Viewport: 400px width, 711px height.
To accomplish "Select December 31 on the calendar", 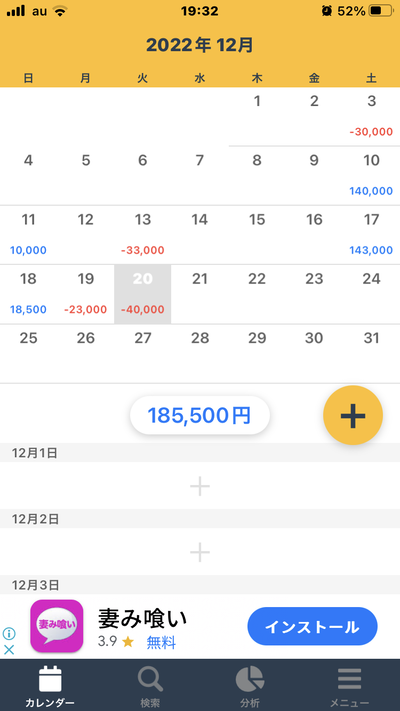I will (x=371, y=354).
